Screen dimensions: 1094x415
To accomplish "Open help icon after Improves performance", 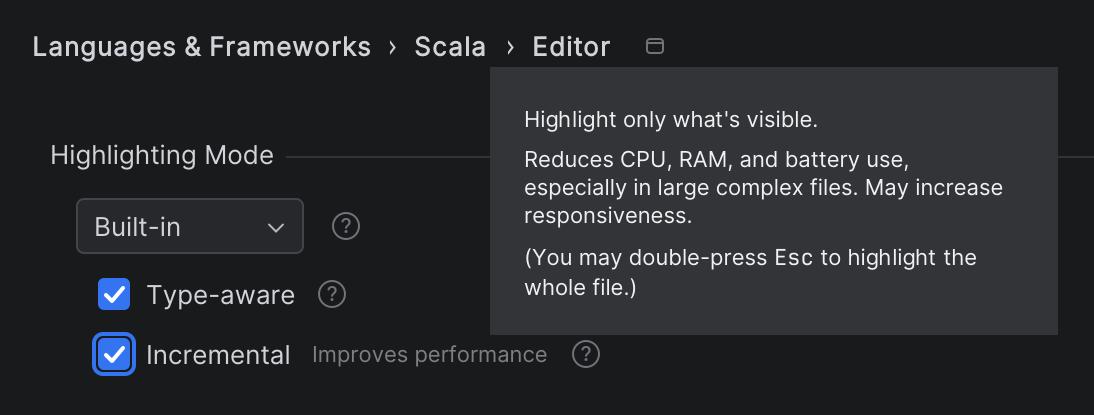I will tap(586, 354).
